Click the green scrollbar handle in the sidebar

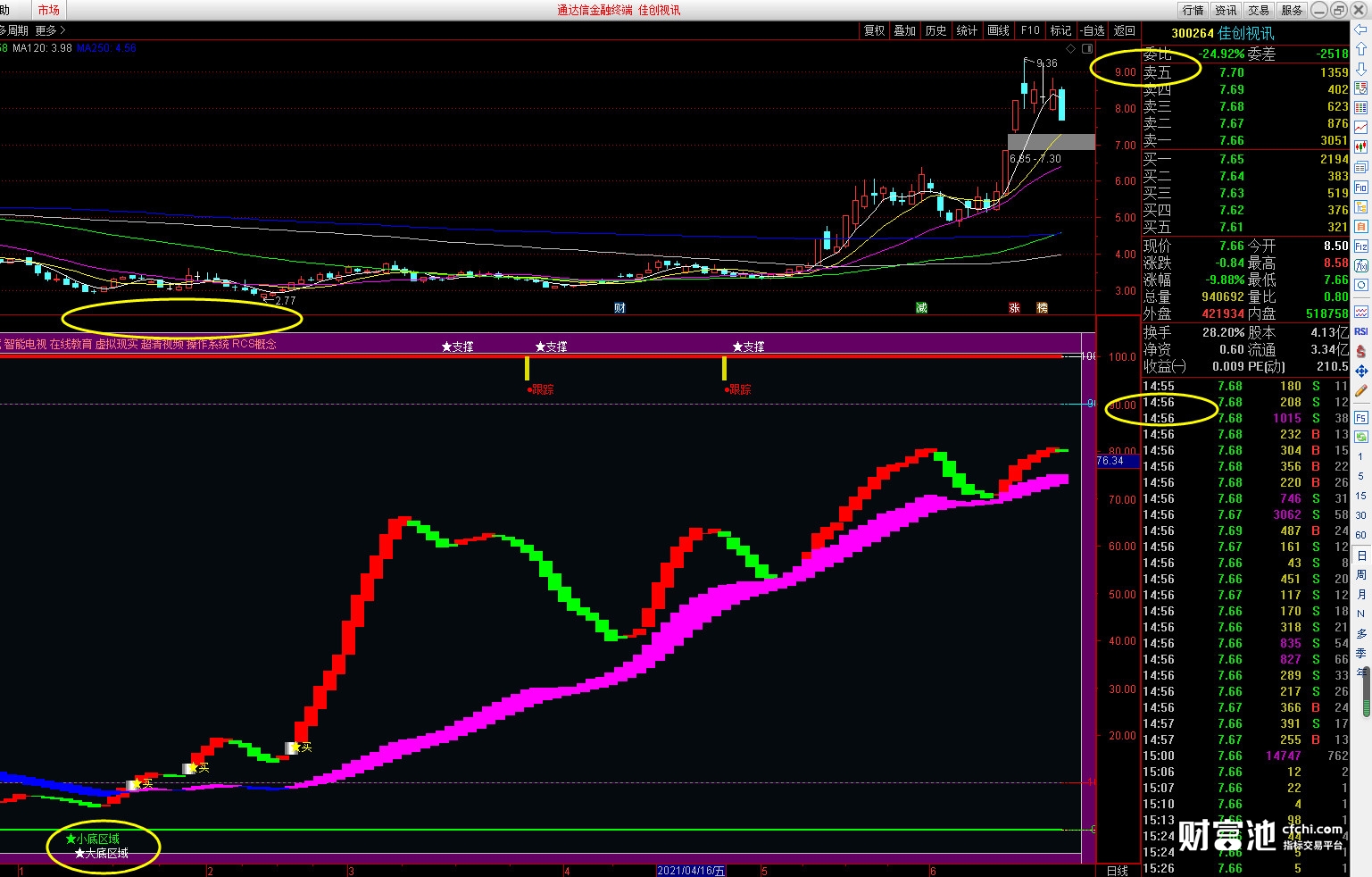[x=1366, y=692]
